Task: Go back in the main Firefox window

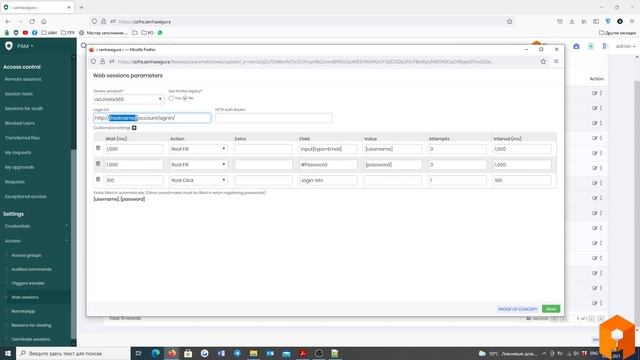Action: [x=8, y=21]
